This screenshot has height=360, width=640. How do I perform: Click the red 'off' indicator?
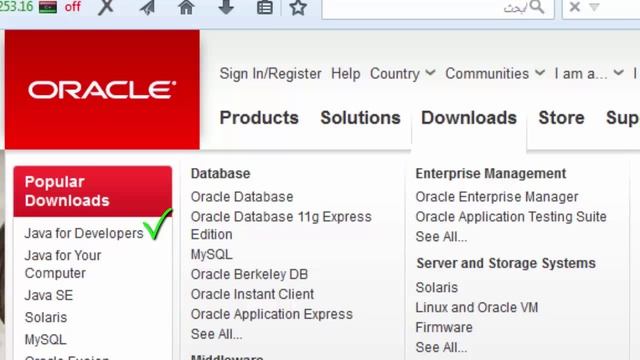pos(72,7)
